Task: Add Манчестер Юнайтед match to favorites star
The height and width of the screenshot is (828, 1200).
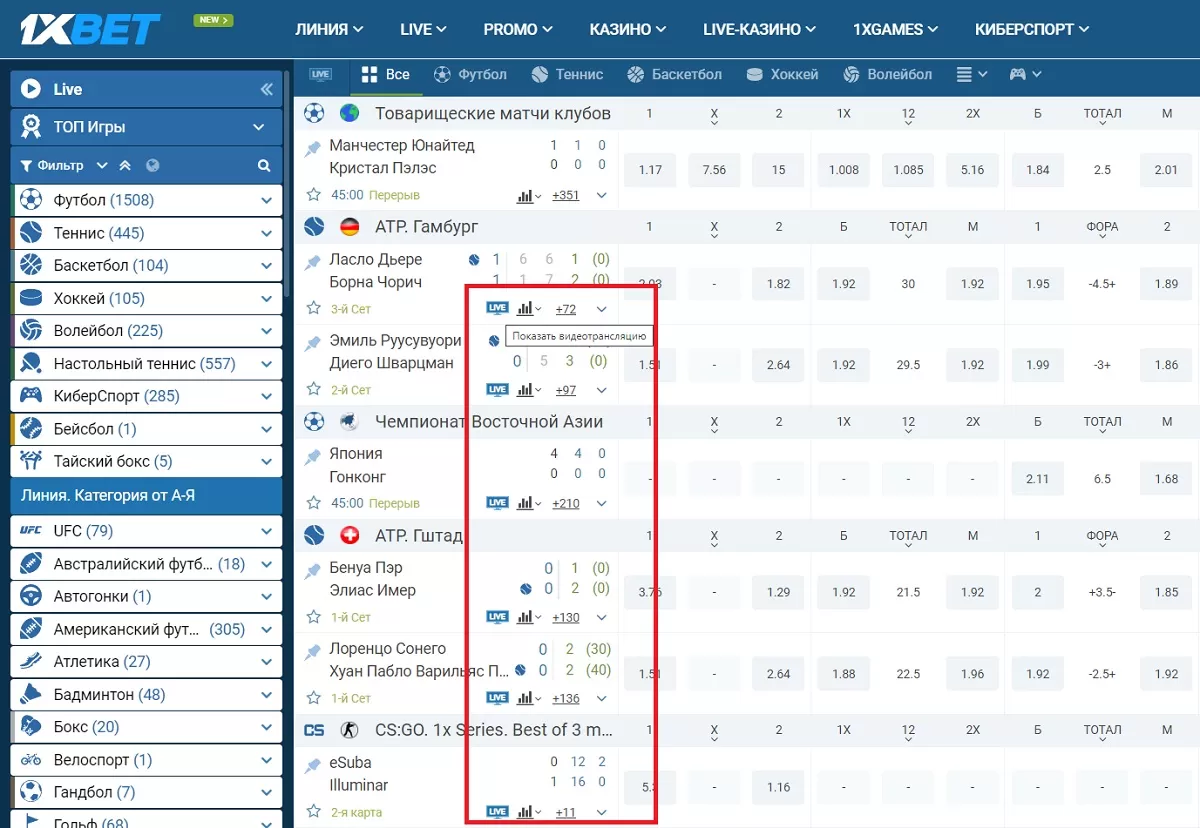Action: click(314, 195)
